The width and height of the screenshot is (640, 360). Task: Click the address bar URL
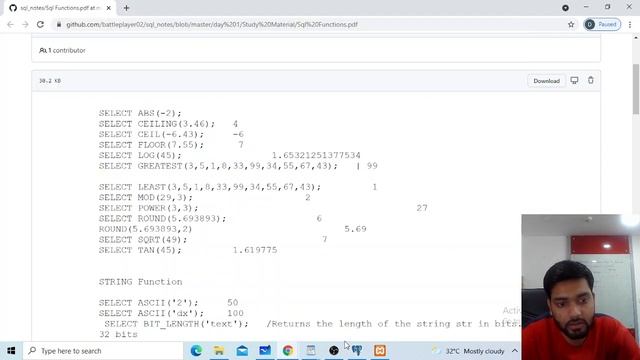tap(212, 24)
